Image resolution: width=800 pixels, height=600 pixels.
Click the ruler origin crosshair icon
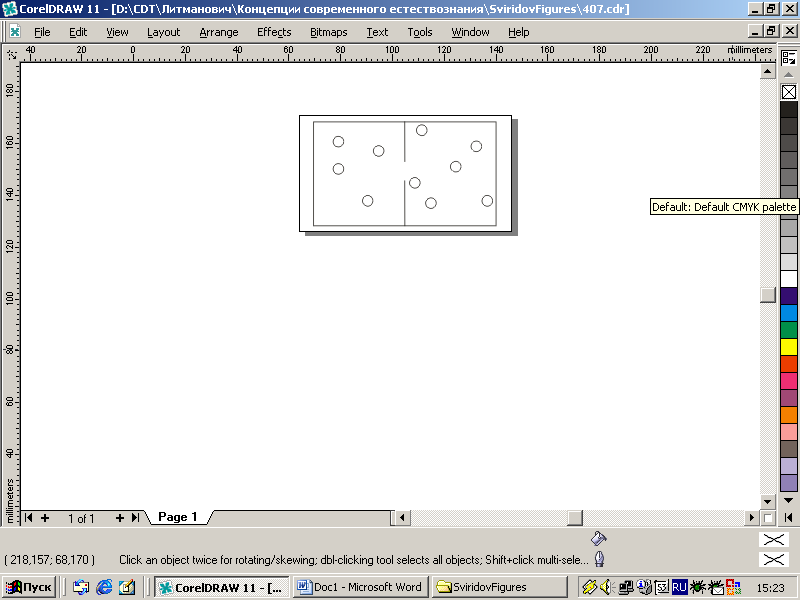11,54
